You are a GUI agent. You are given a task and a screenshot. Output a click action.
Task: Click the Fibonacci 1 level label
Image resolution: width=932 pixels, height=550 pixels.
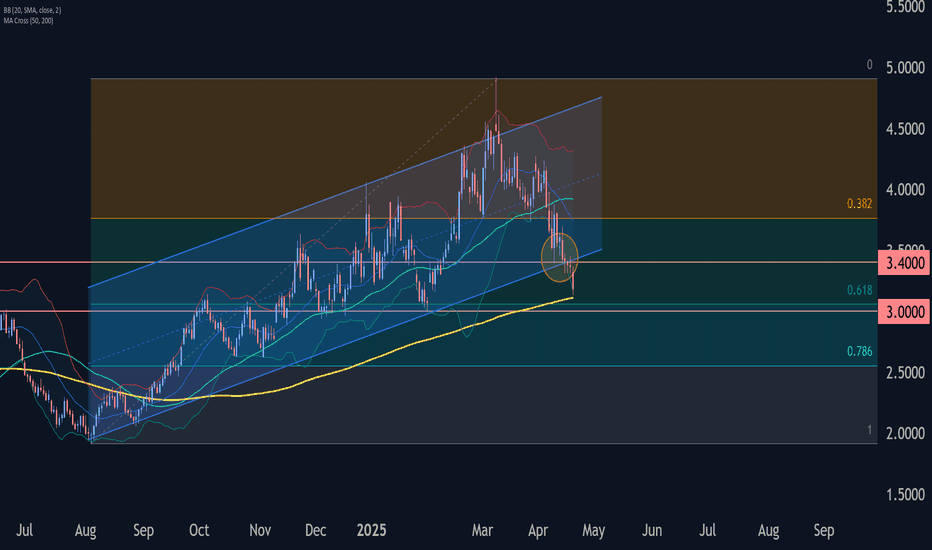870,429
